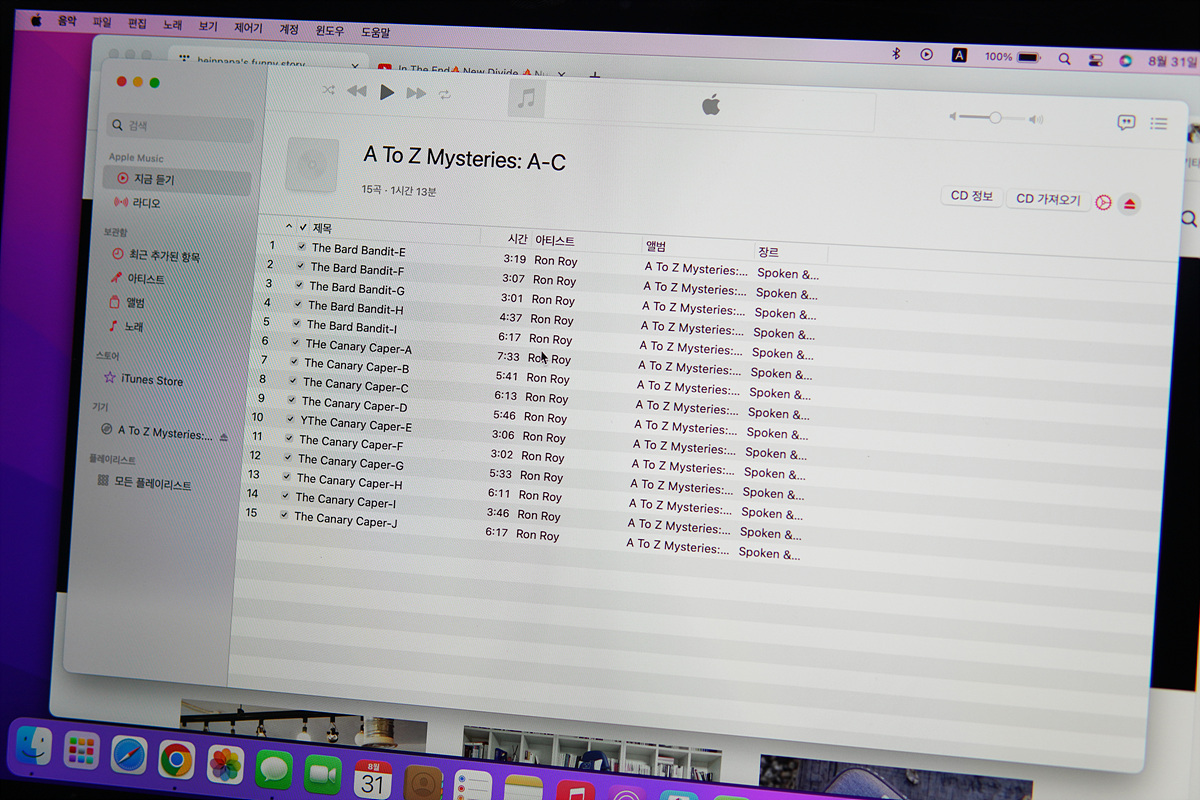The width and height of the screenshot is (1200, 800).
Task: Open the 보기 menu
Action: pos(207,26)
